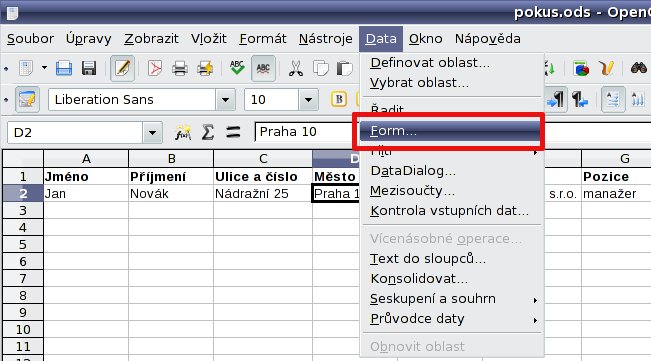Image resolution: width=651 pixels, height=361 pixels.
Task: Export directly as PDF icon
Action: [x=155, y=68]
